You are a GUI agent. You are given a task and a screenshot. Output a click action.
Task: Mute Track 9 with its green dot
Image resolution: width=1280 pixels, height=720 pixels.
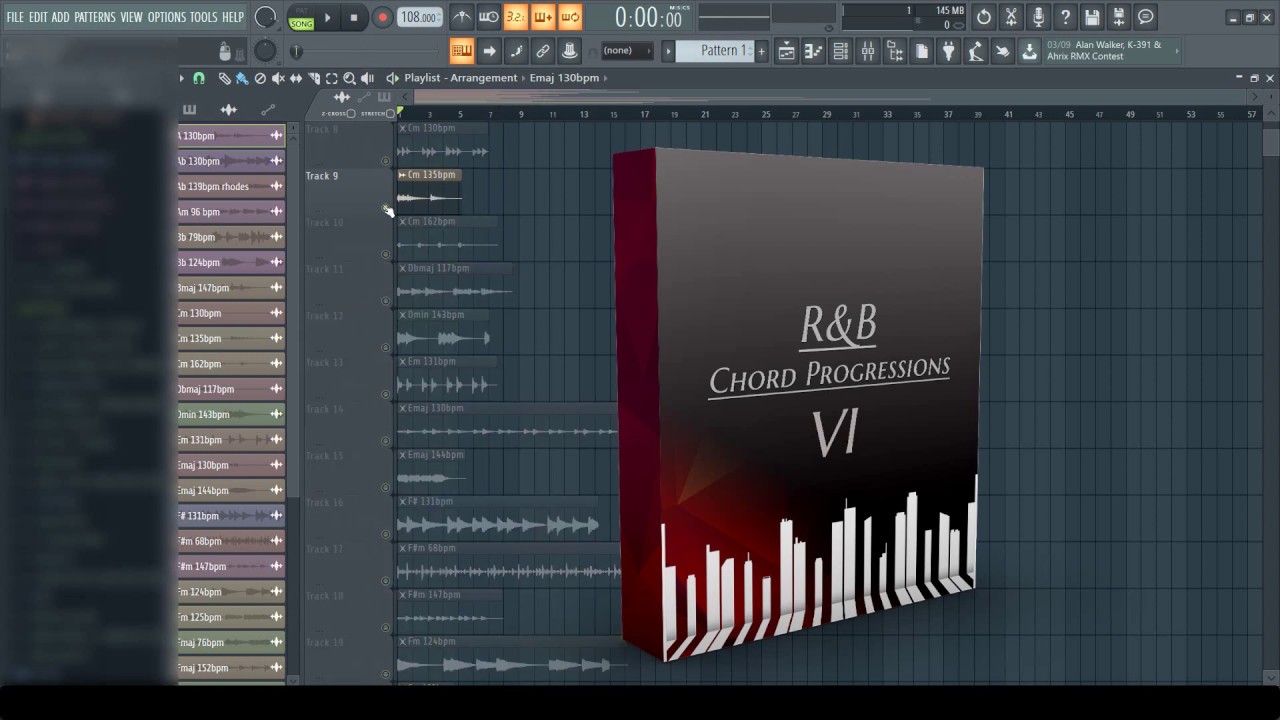pyautogui.click(x=386, y=207)
